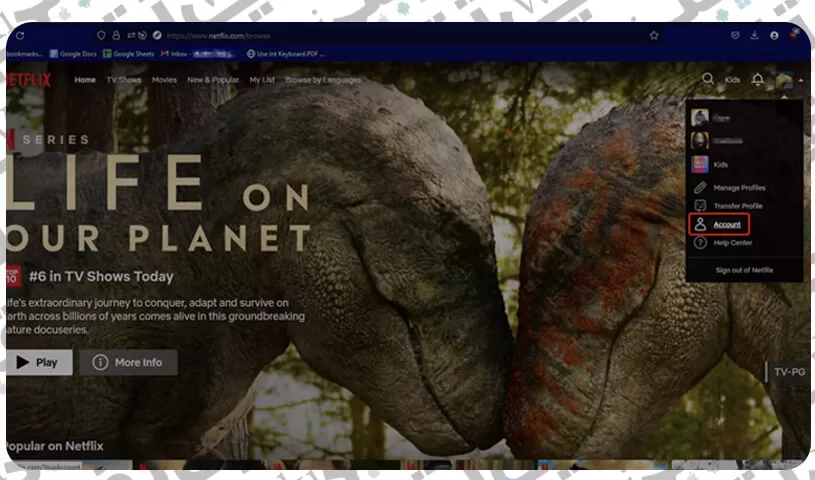The width and height of the screenshot is (815, 480).
Task: Go to the Home tab
Action: coord(85,80)
